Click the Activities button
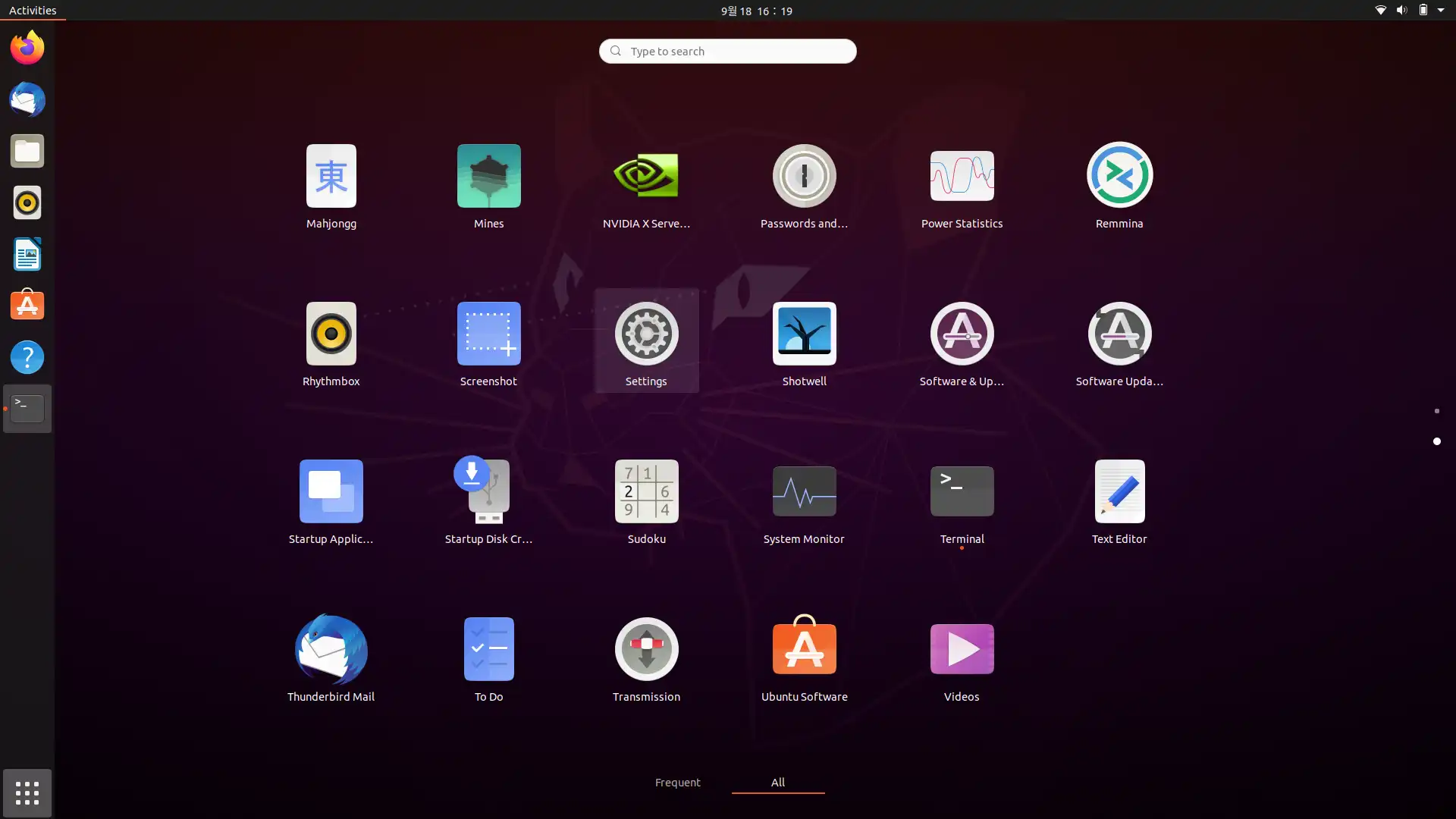Viewport: 1456px width, 819px height. pyautogui.click(x=33, y=11)
